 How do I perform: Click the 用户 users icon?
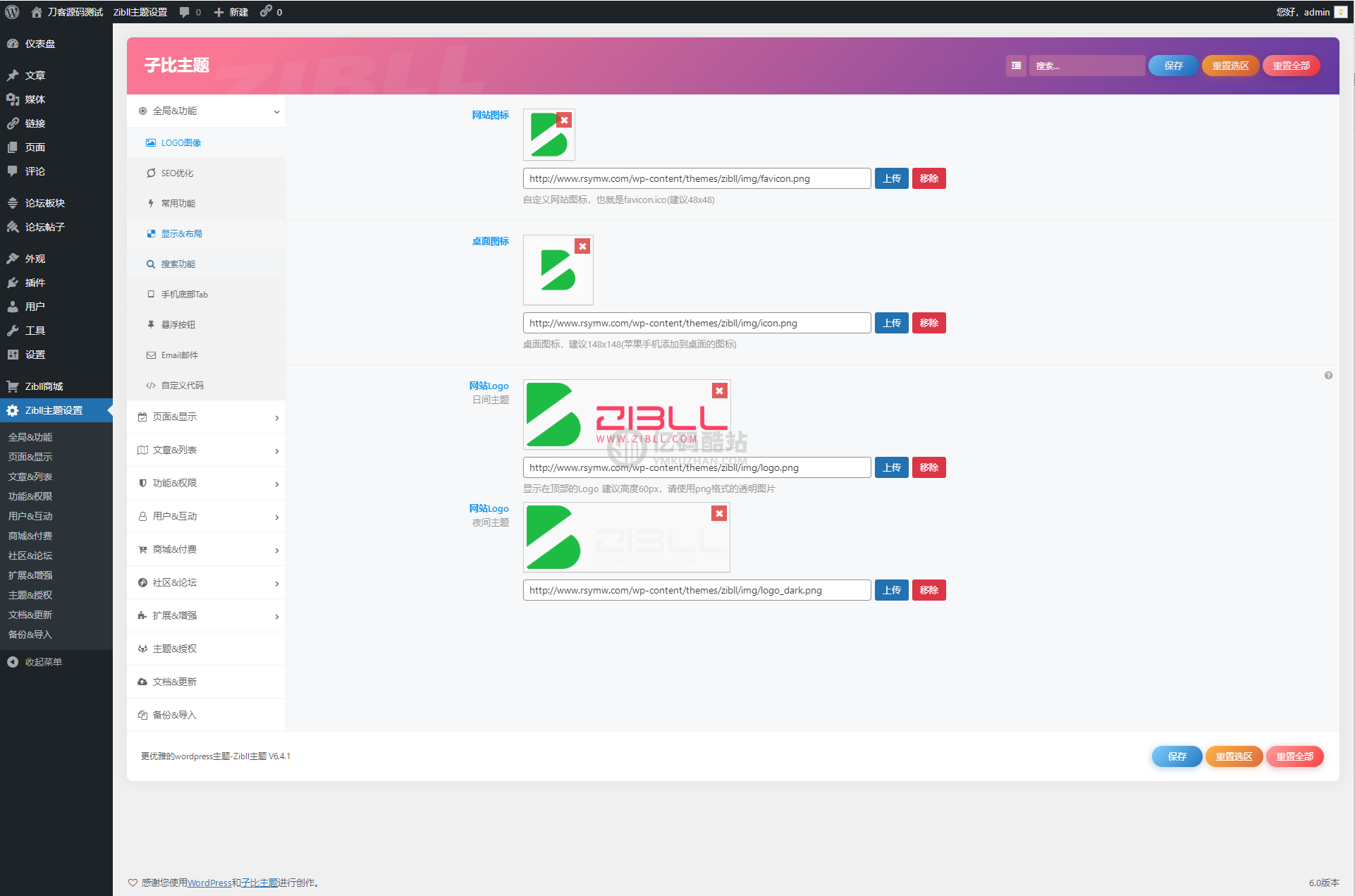pos(15,306)
